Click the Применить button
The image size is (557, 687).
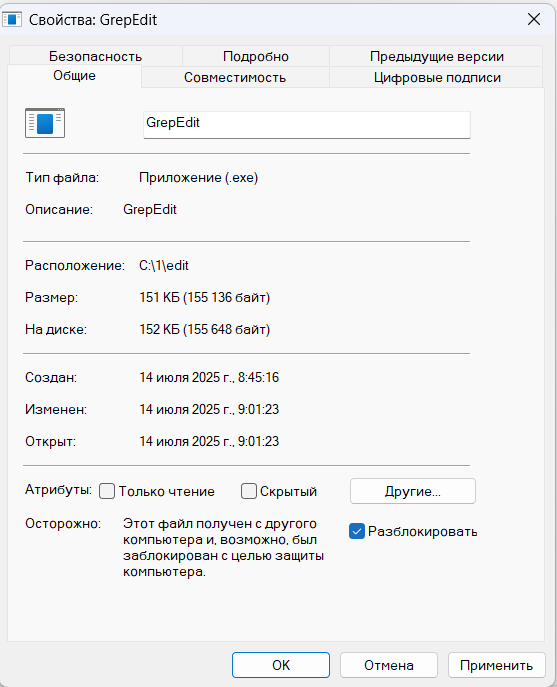[x=497, y=665]
